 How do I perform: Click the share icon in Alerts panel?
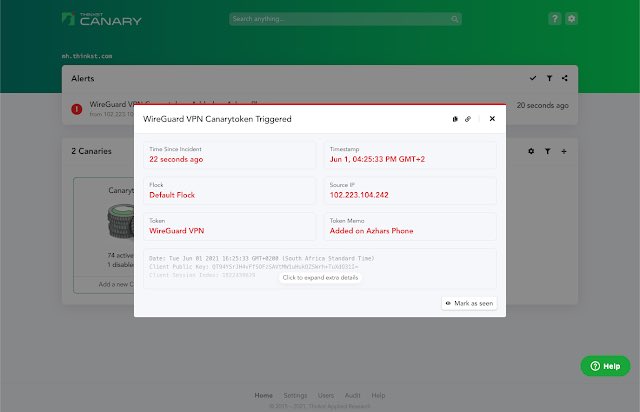pos(564,78)
